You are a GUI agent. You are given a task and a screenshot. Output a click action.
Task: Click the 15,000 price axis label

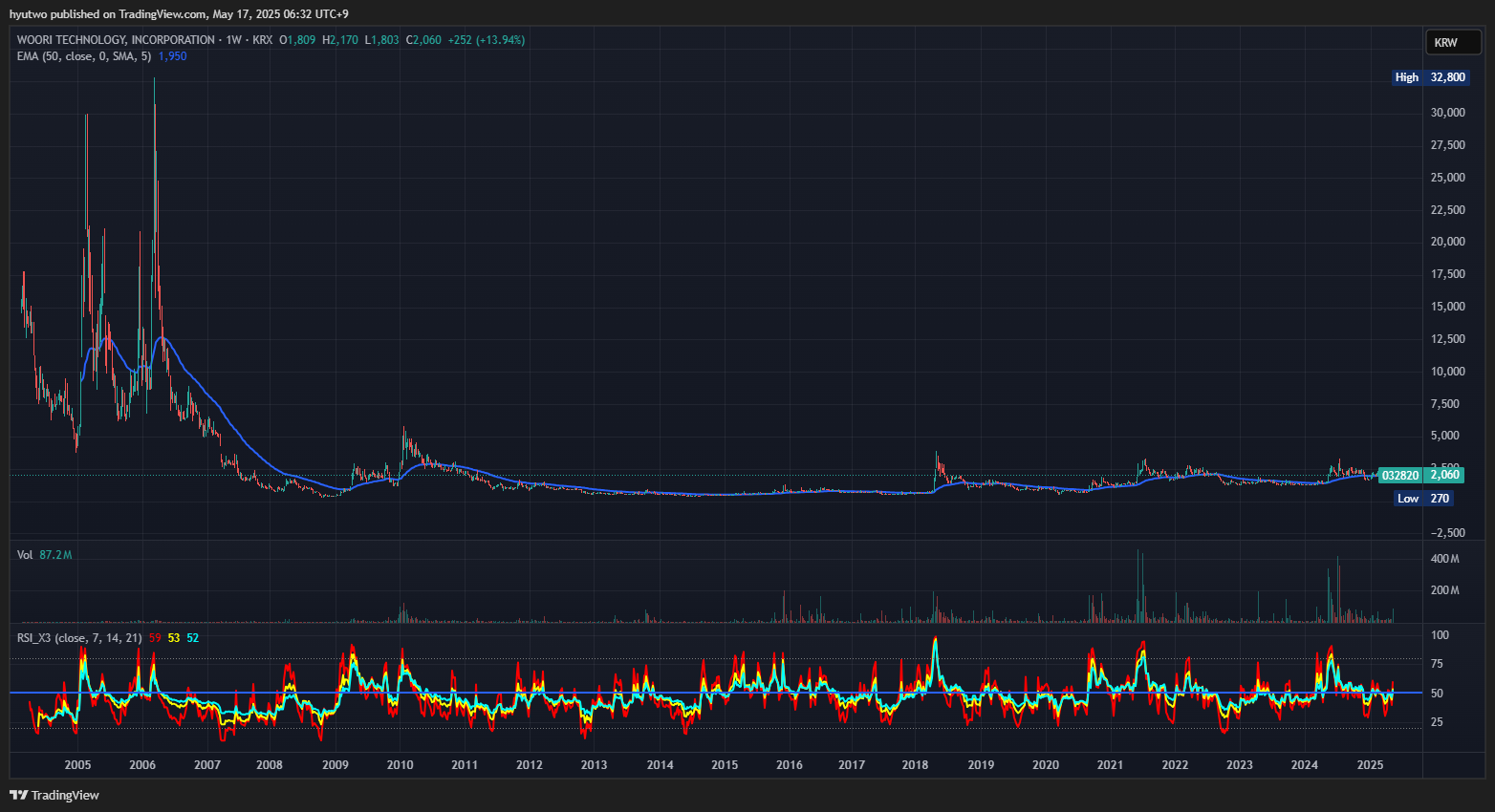[x=1447, y=307]
